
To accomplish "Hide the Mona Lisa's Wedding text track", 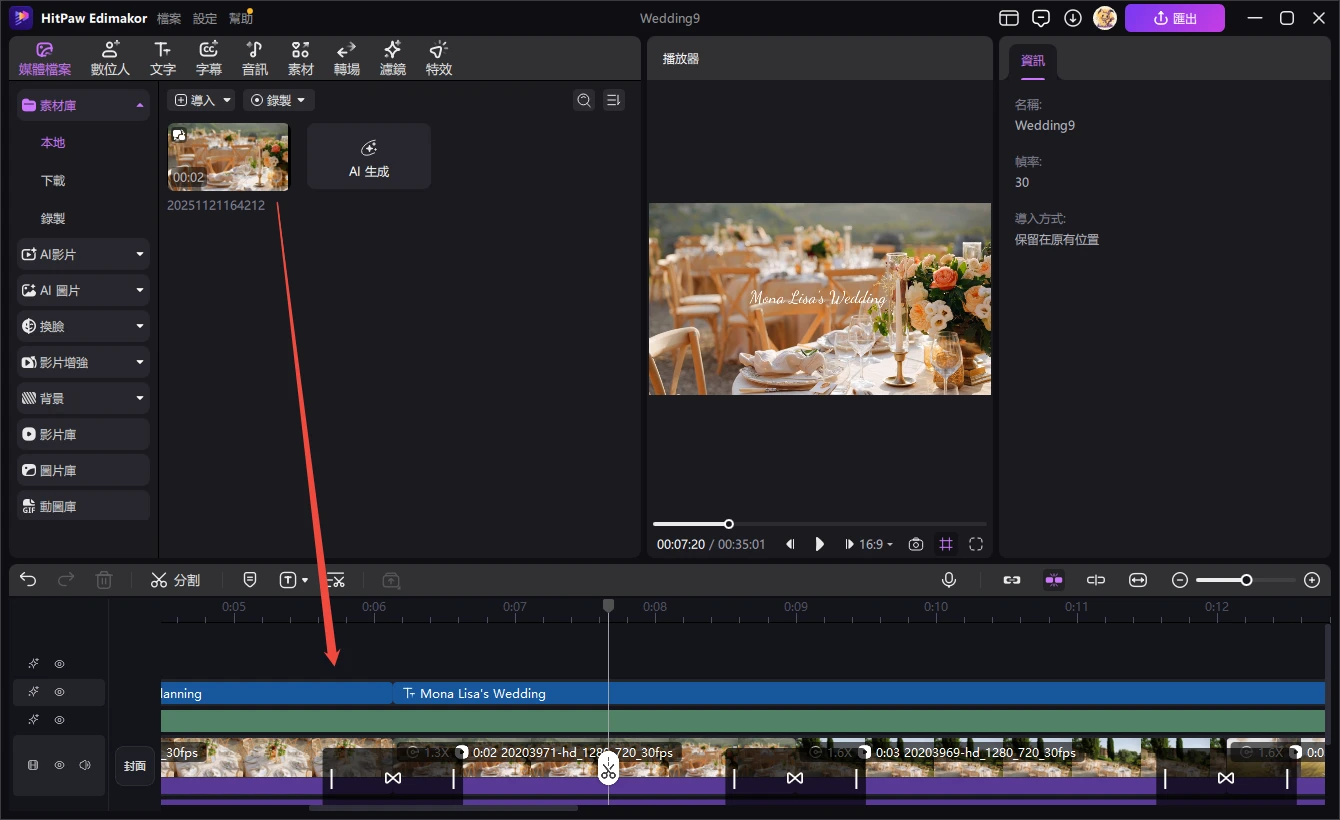I will tap(59, 692).
